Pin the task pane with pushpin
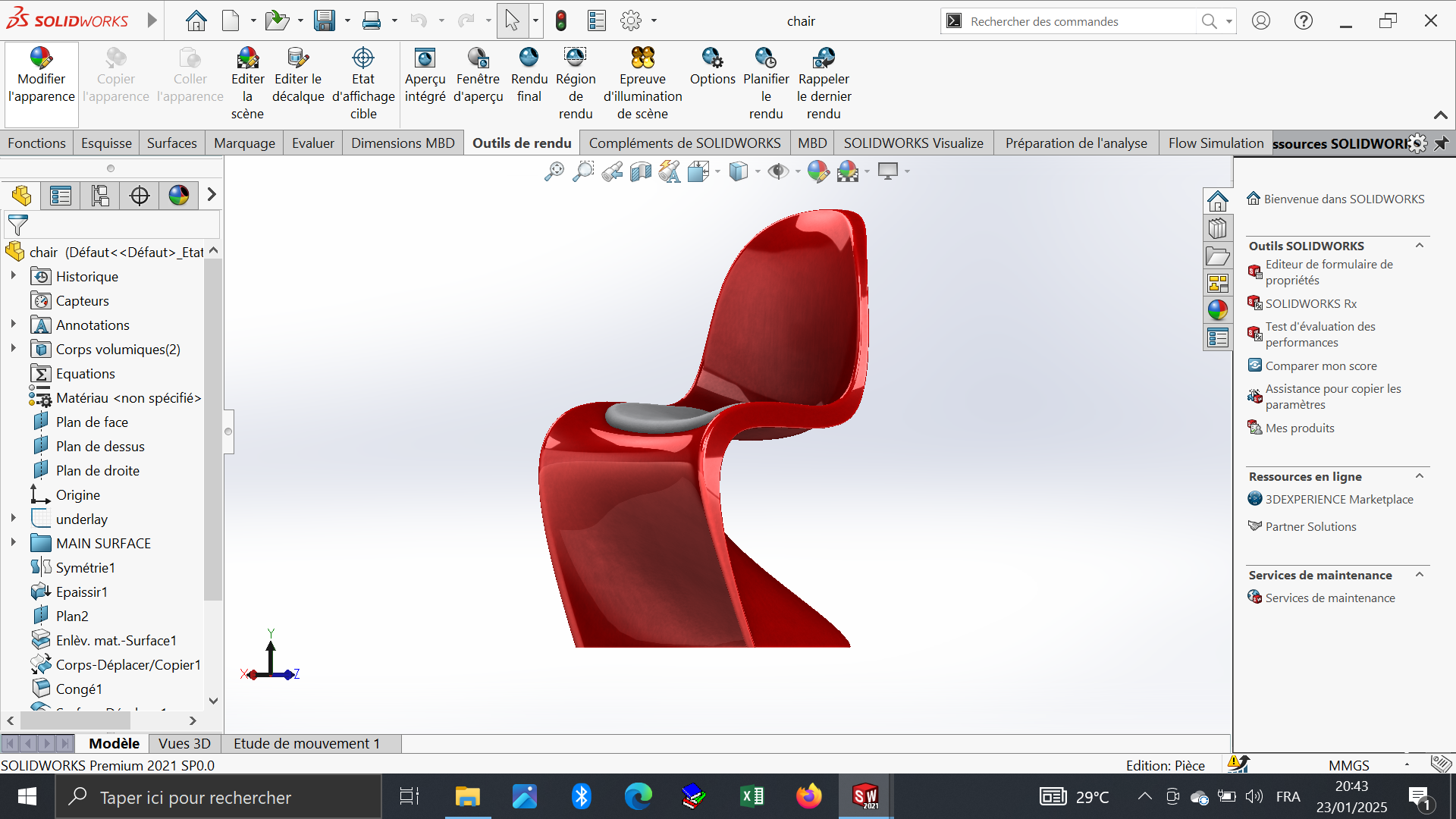Image resolution: width=1456 pixels, height=819 pixels. (1441, 143)
